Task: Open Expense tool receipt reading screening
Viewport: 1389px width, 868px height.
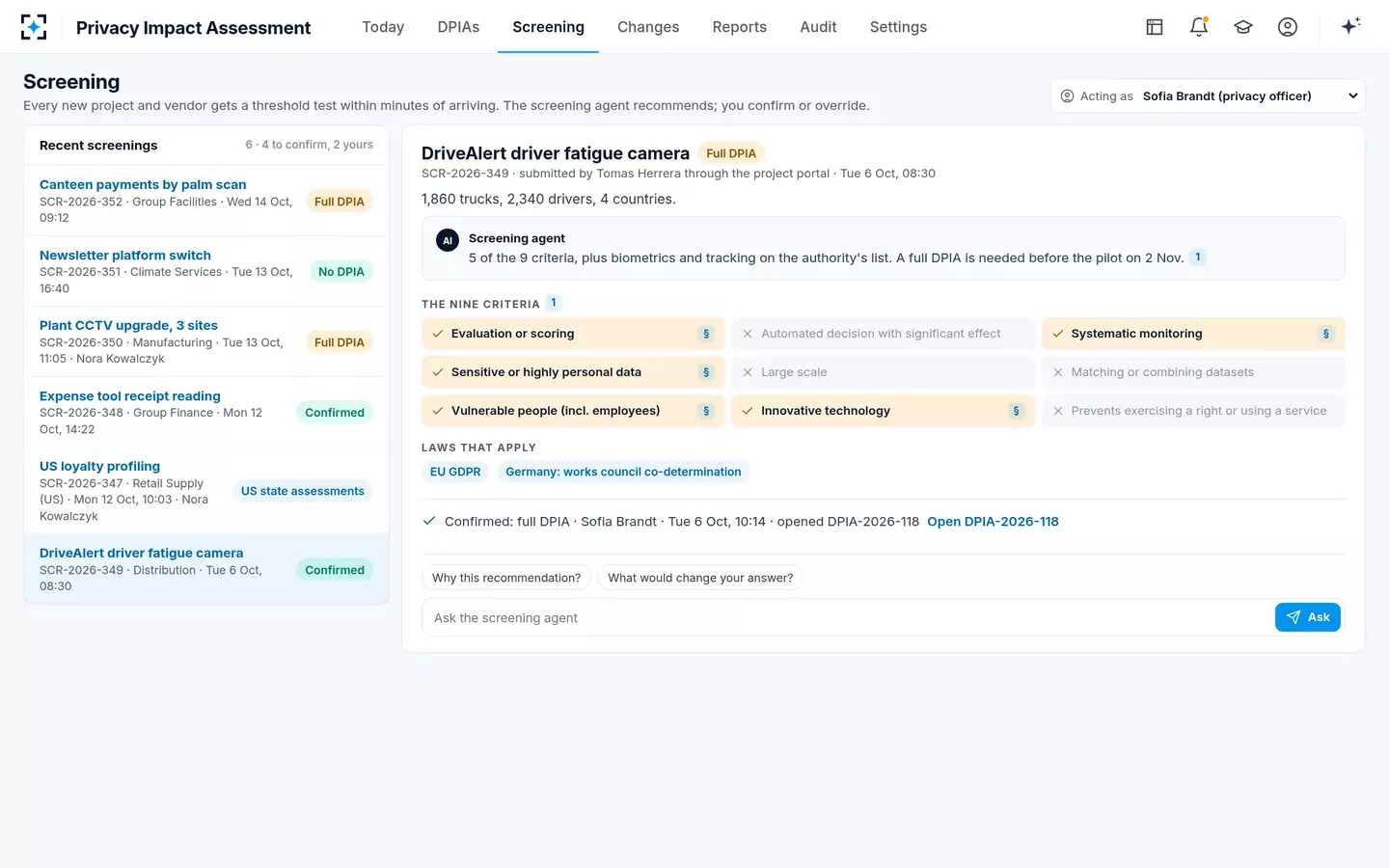Action: (x=206, y=412)
